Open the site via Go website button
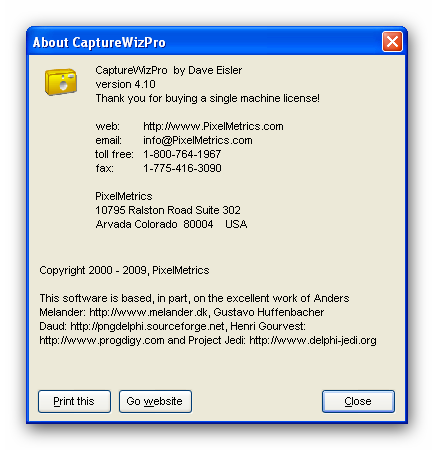This screenshot has height=450, width=434. pos(155,401)
